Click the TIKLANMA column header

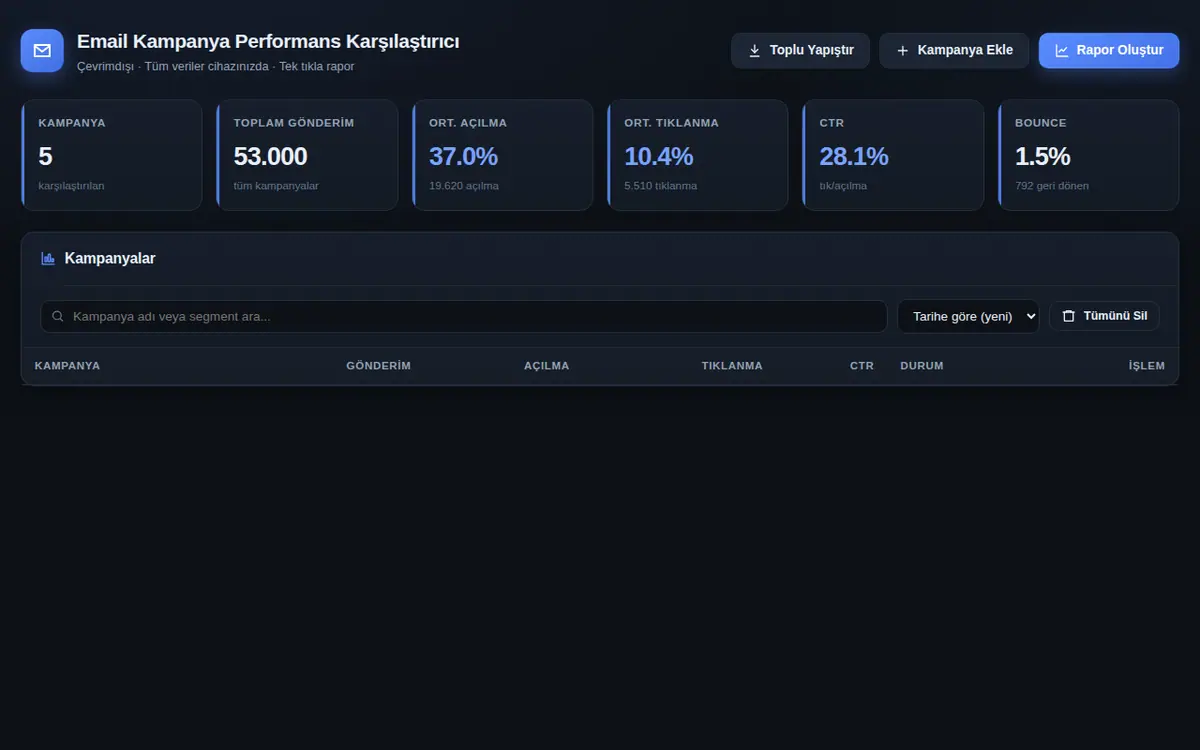[x=732, y=366]
